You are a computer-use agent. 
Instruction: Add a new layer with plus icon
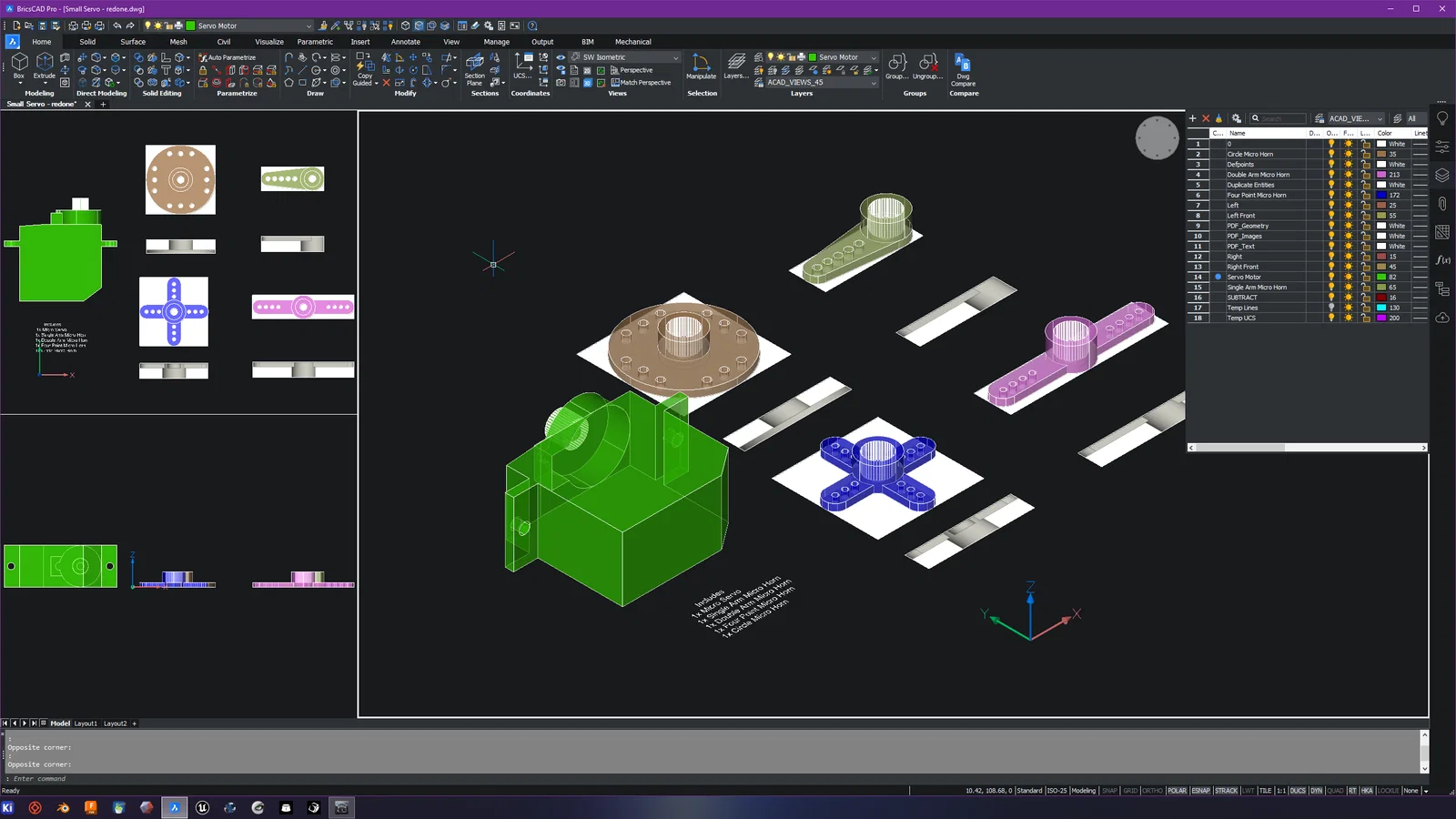click(x=1193, y=118)
